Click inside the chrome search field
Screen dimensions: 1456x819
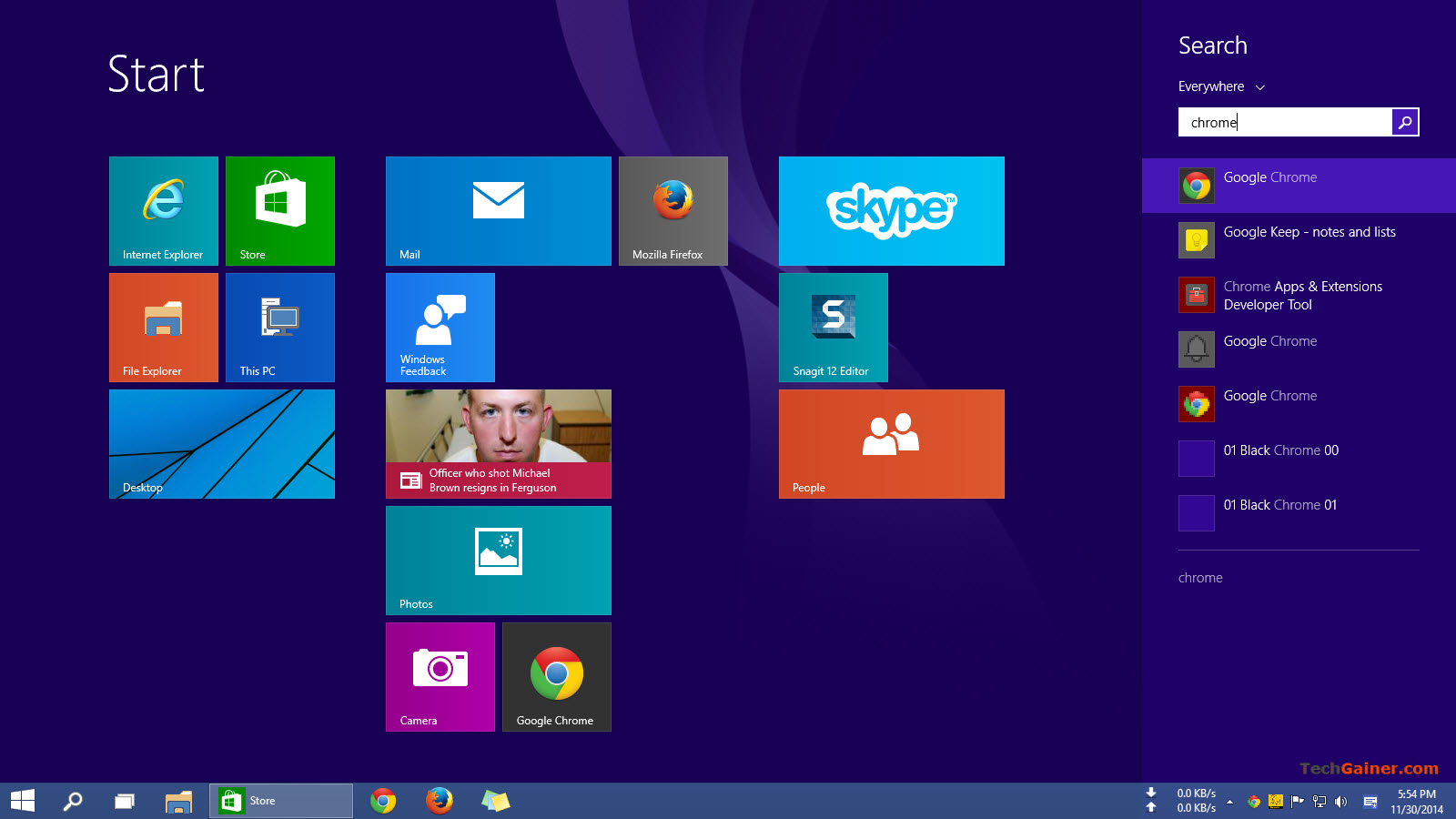(x=1283, y=121)
